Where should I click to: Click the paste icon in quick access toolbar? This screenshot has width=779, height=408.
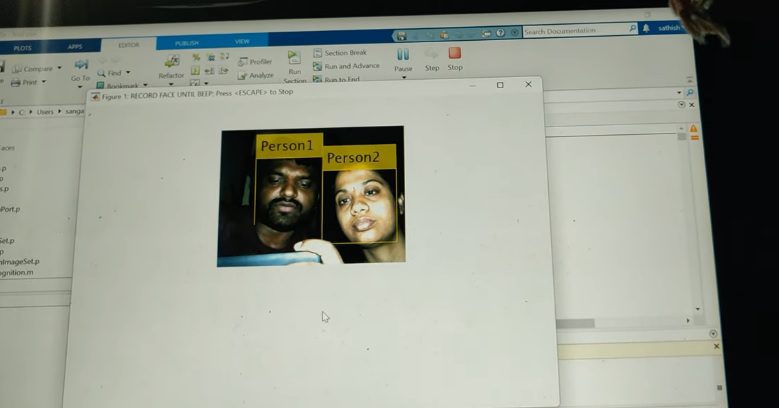pos(444,34)
